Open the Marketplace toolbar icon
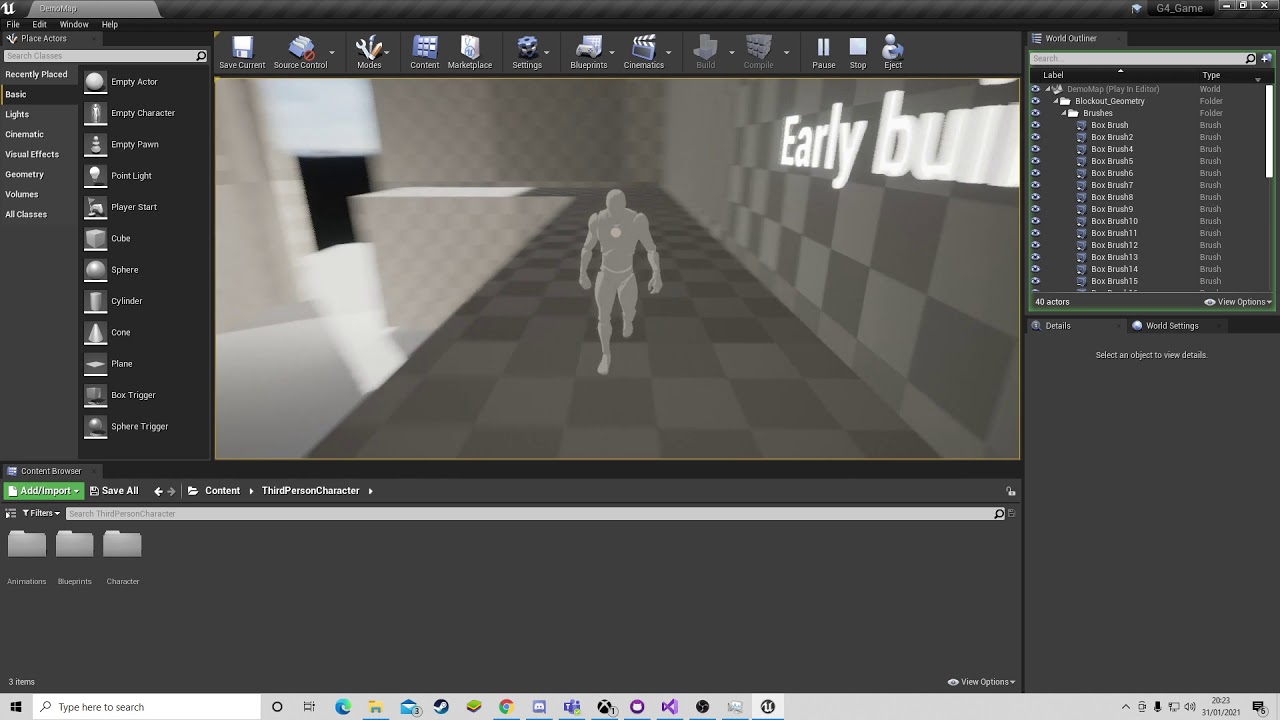 [x=470, y=52]
